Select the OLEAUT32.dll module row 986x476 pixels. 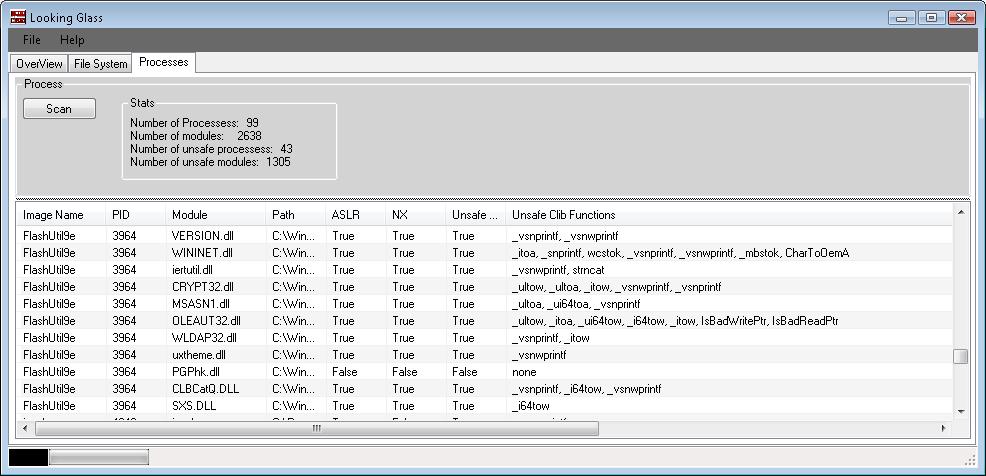click(484, 321)
